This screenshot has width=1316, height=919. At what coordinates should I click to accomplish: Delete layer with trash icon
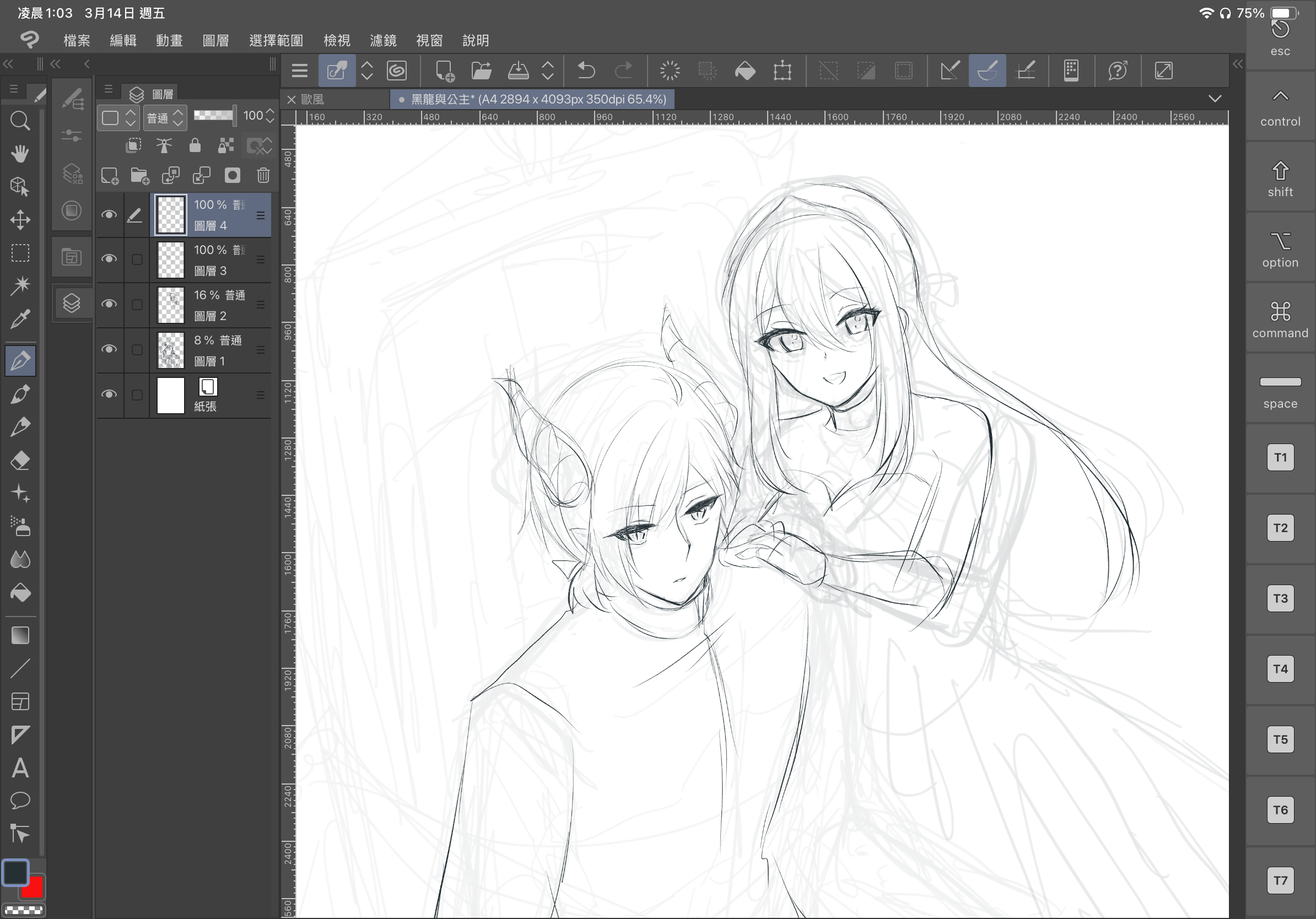(263, 175)
